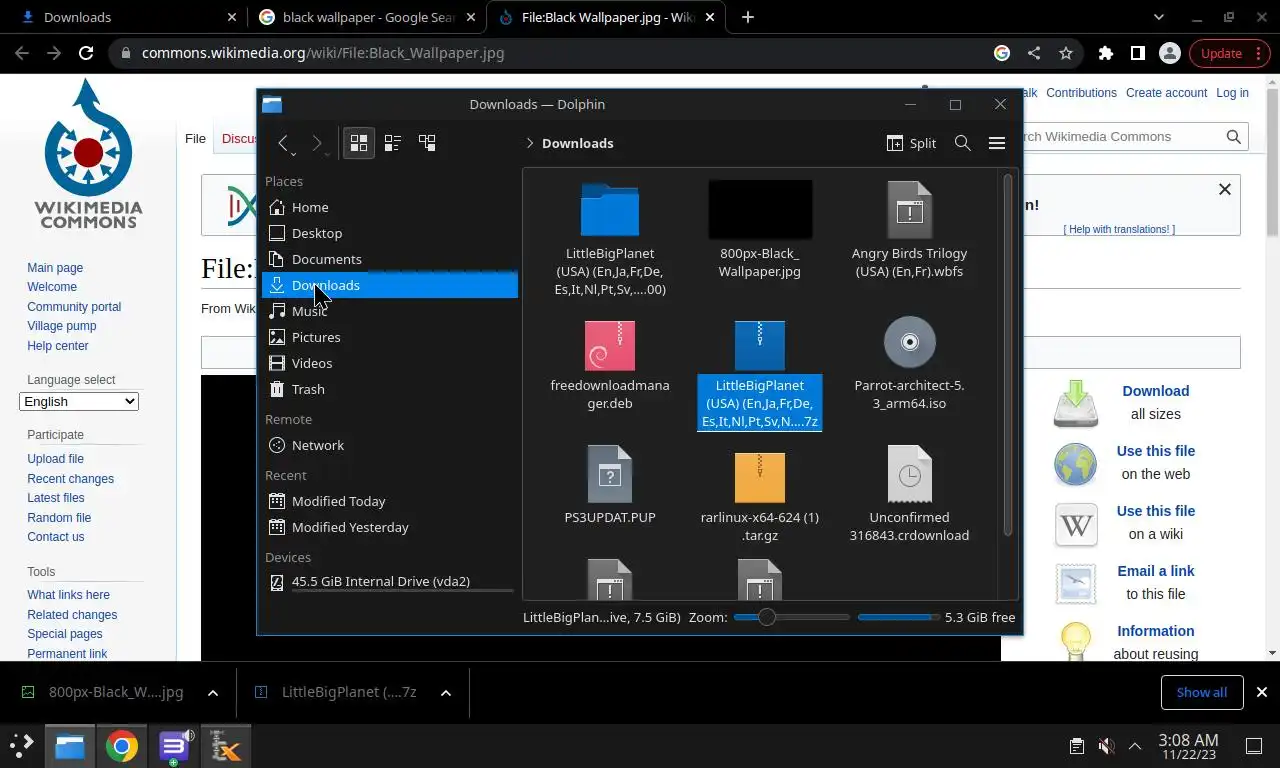The width and height of the screenshot is (1280, 768).
Task: Select the LittleBigPlanet blue folder icon
Action: (610, 210)
